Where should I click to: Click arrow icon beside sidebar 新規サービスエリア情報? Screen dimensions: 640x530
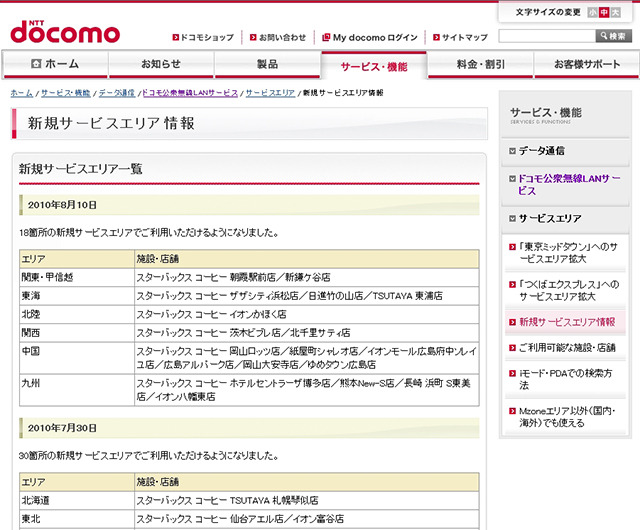tap(512, 323)
